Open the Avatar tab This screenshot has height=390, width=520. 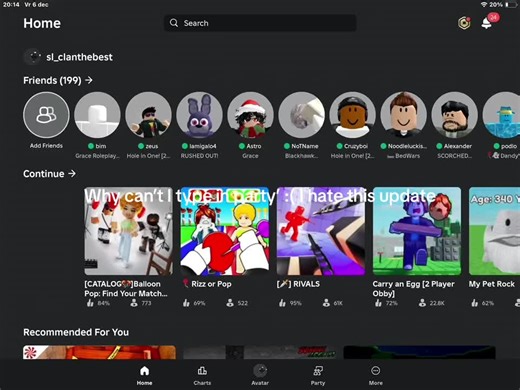tap(260, 375)
